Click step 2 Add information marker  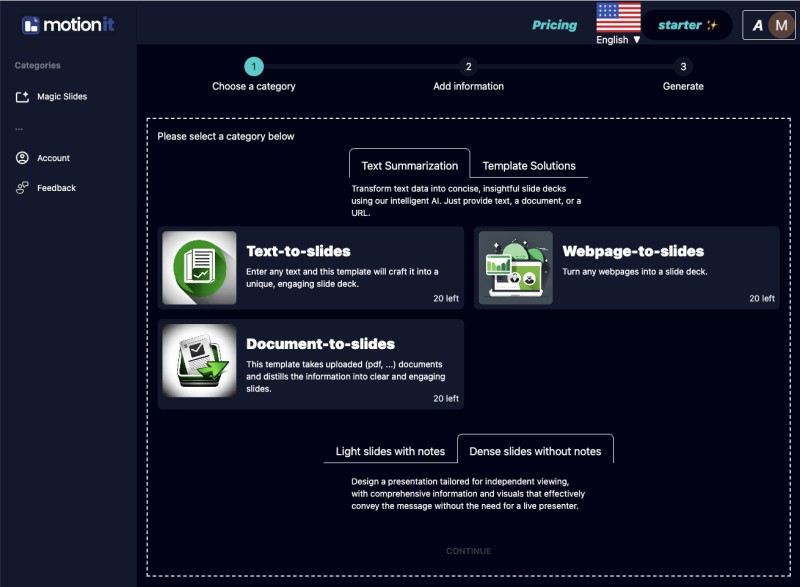click(468, 66)
